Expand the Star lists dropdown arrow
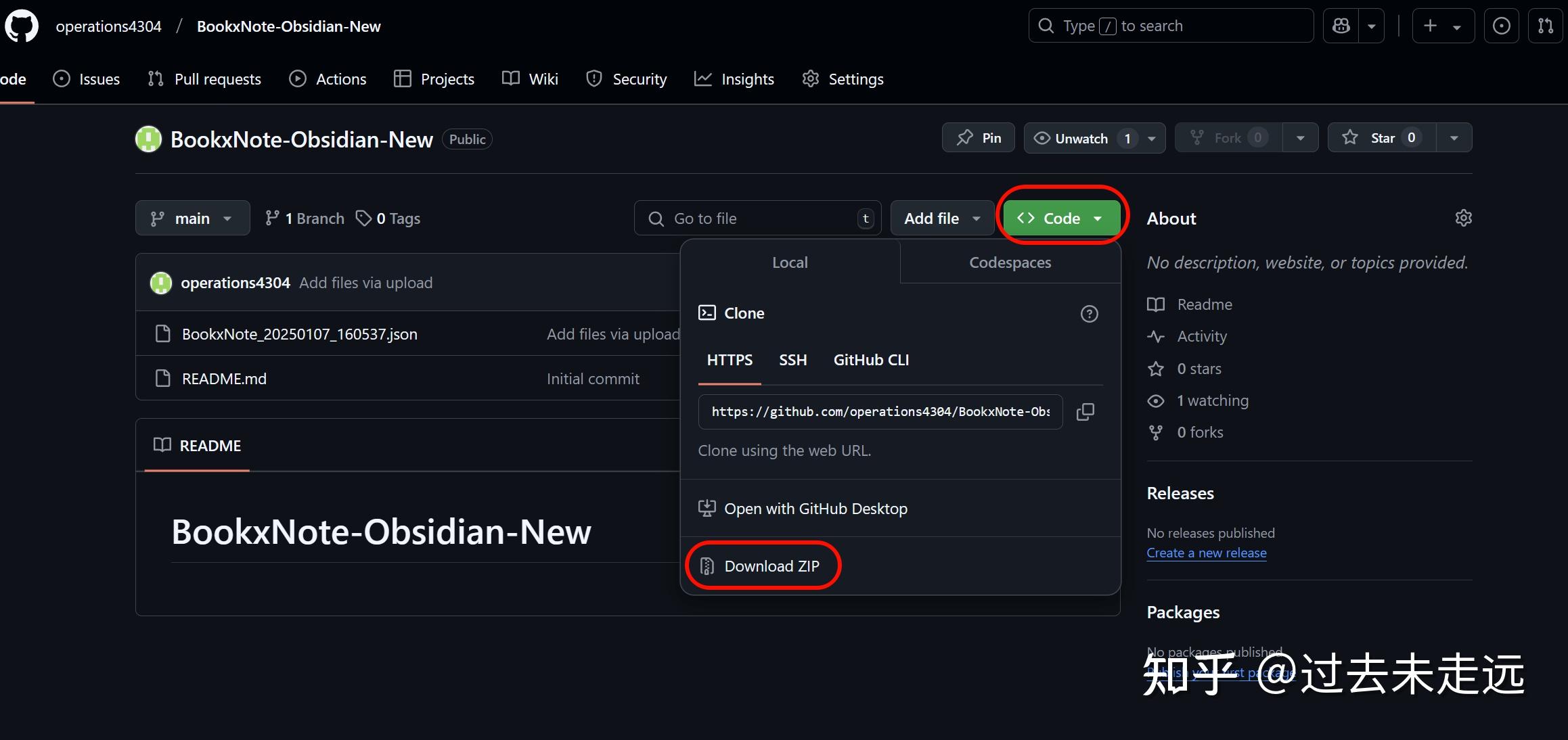 click(1454, 138)
